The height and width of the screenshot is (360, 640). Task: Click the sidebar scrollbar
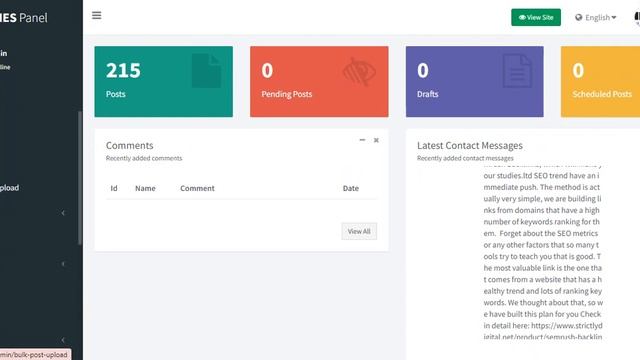[80, 178]
